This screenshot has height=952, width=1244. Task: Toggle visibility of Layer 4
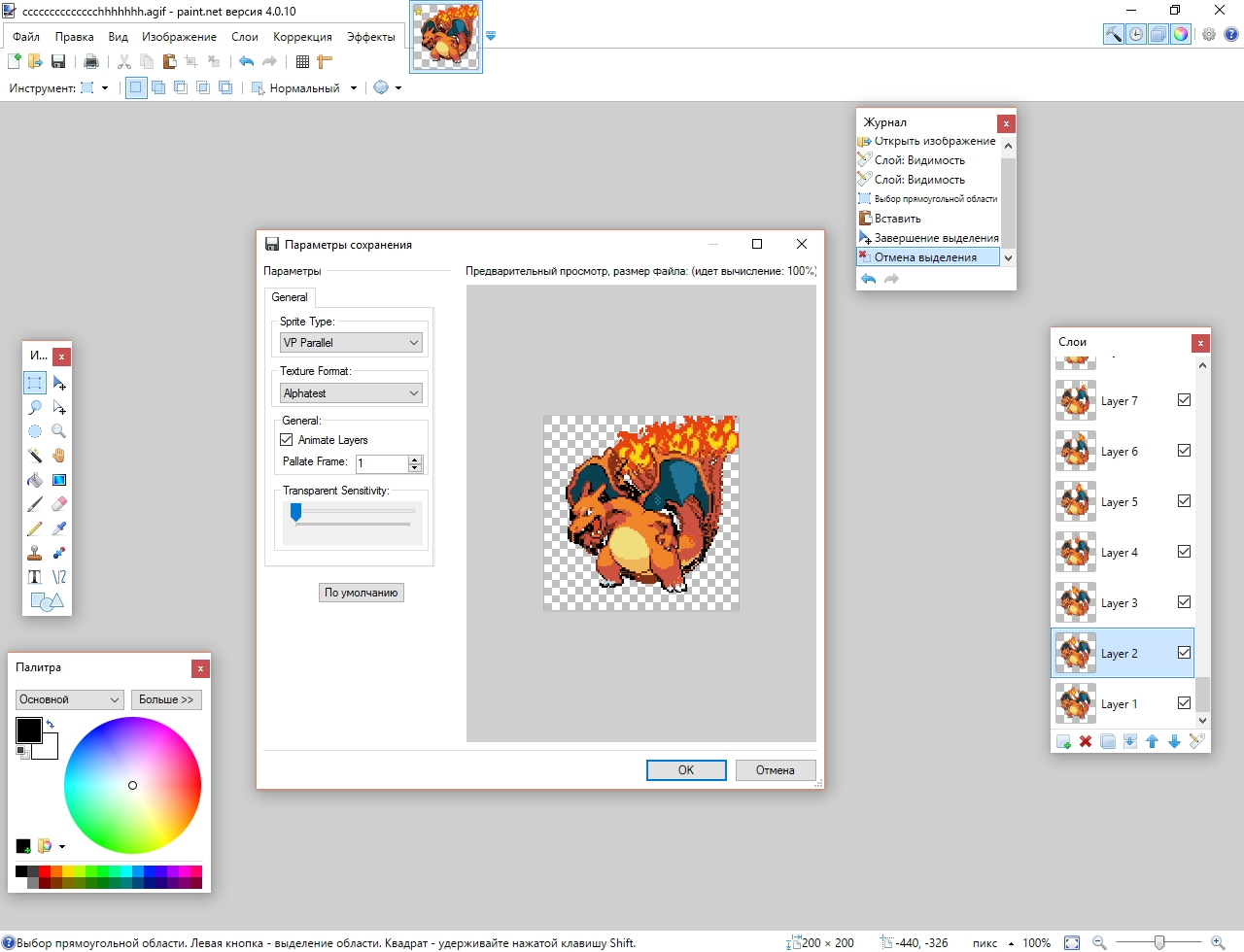(1184, 552)
